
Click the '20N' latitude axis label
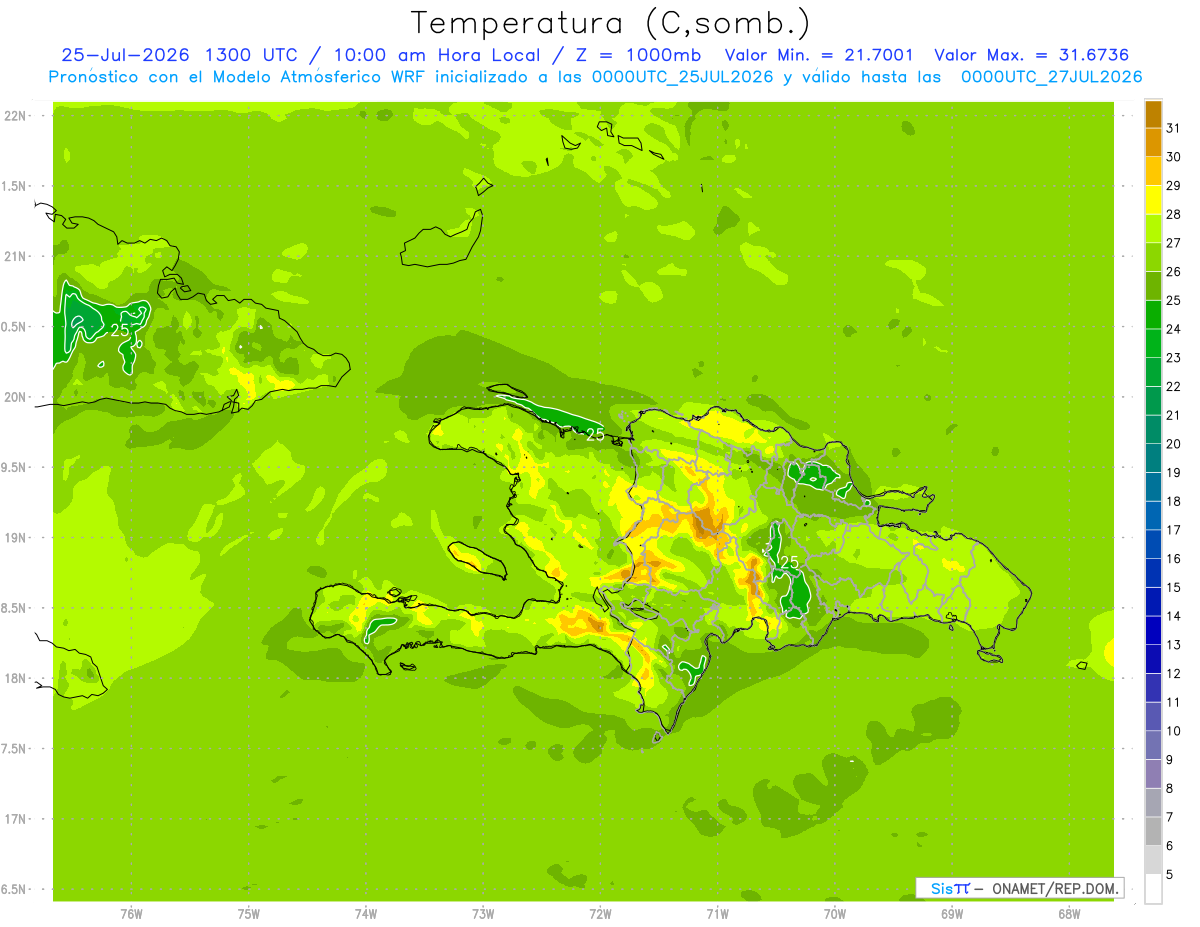coord(17,397)
